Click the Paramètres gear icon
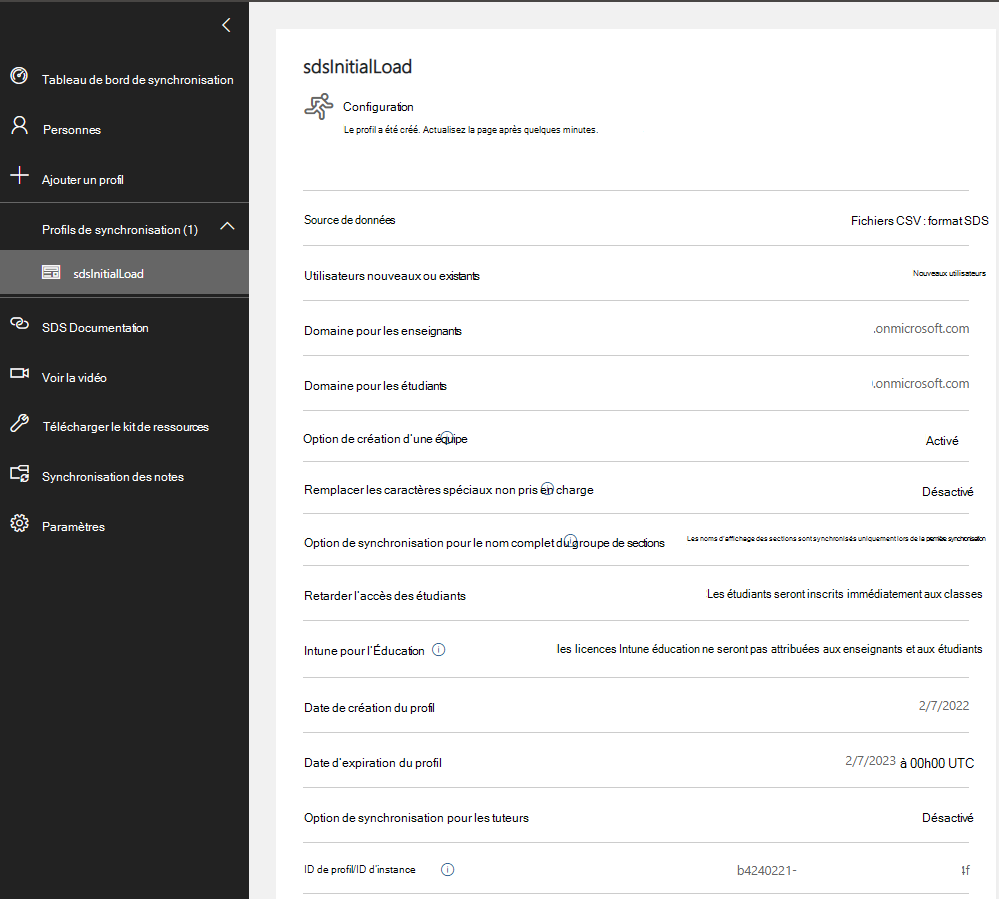The width and height of the screenshot is (999, 899). [18, 524]
